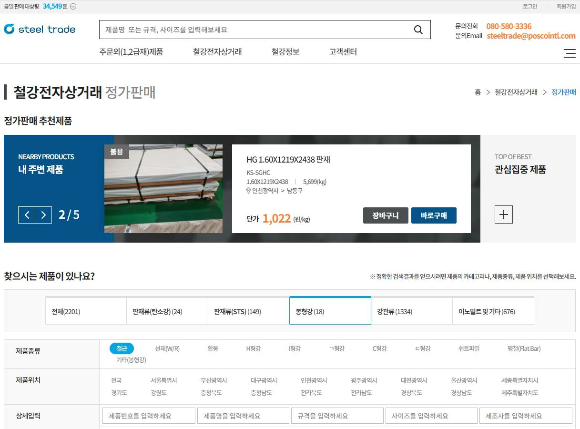Click the 철강전자상거래 breadcrumb link
580x429 pixels.
tap(516, 92)
